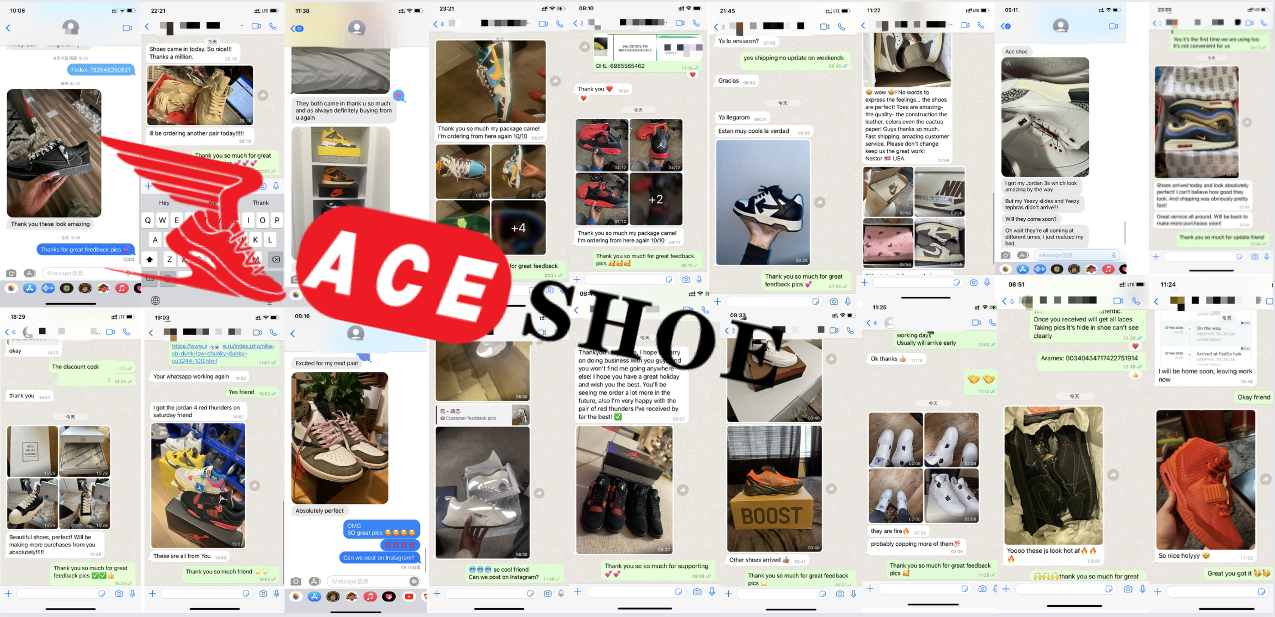Select the "Hey" keyboard suggestion
This screenshot has width=1275, height=617.
pyautogui.click(x=165, y=203)
